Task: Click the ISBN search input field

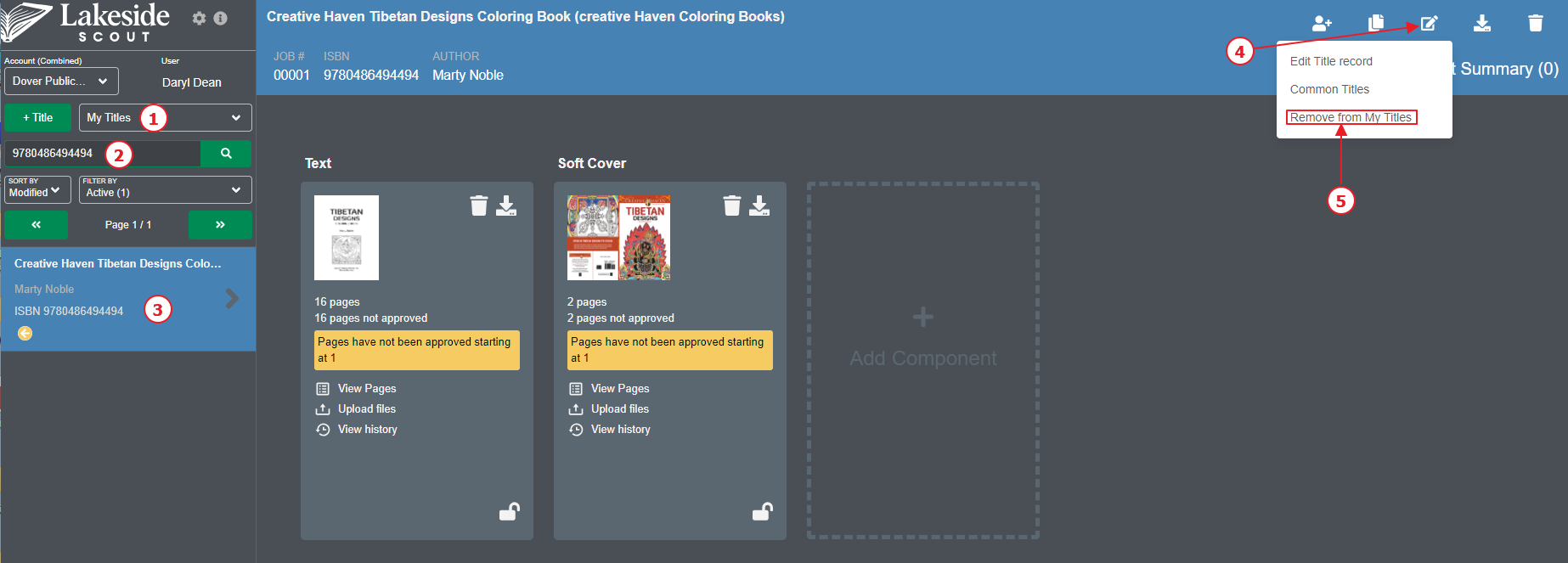Action: point(102,153)
